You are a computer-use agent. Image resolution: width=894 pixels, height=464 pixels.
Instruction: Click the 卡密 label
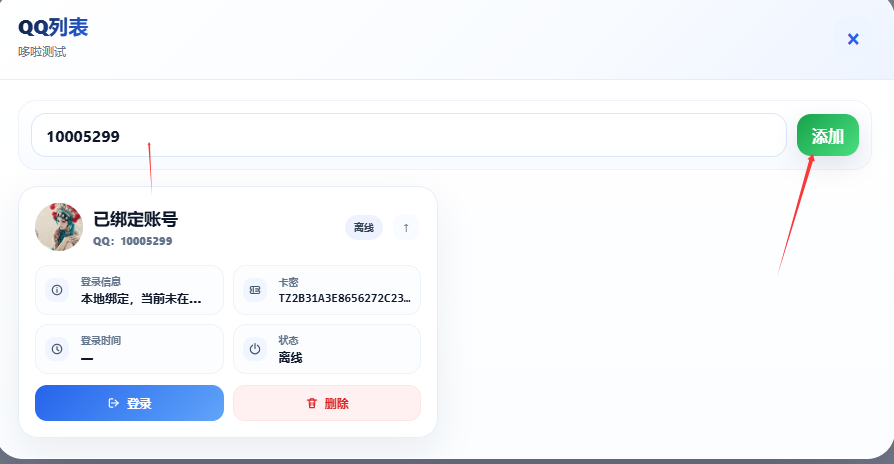(288, 282)
